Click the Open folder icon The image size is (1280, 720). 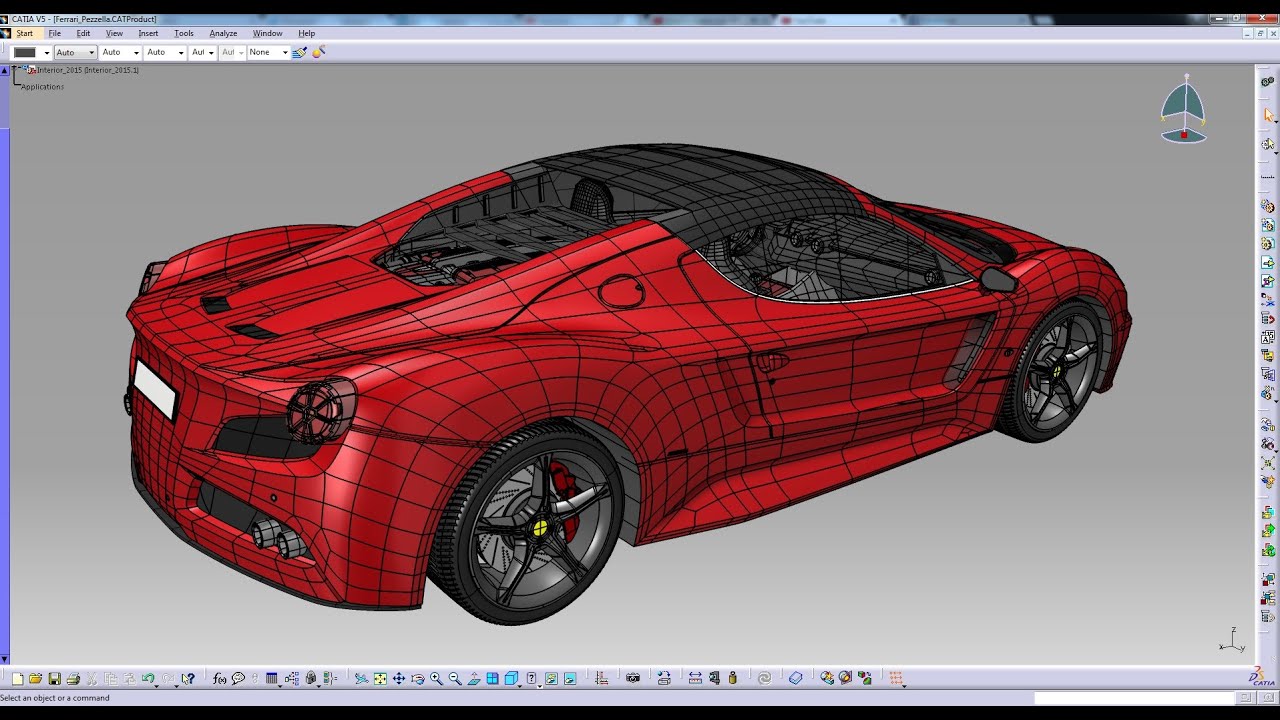pos(35,678)
